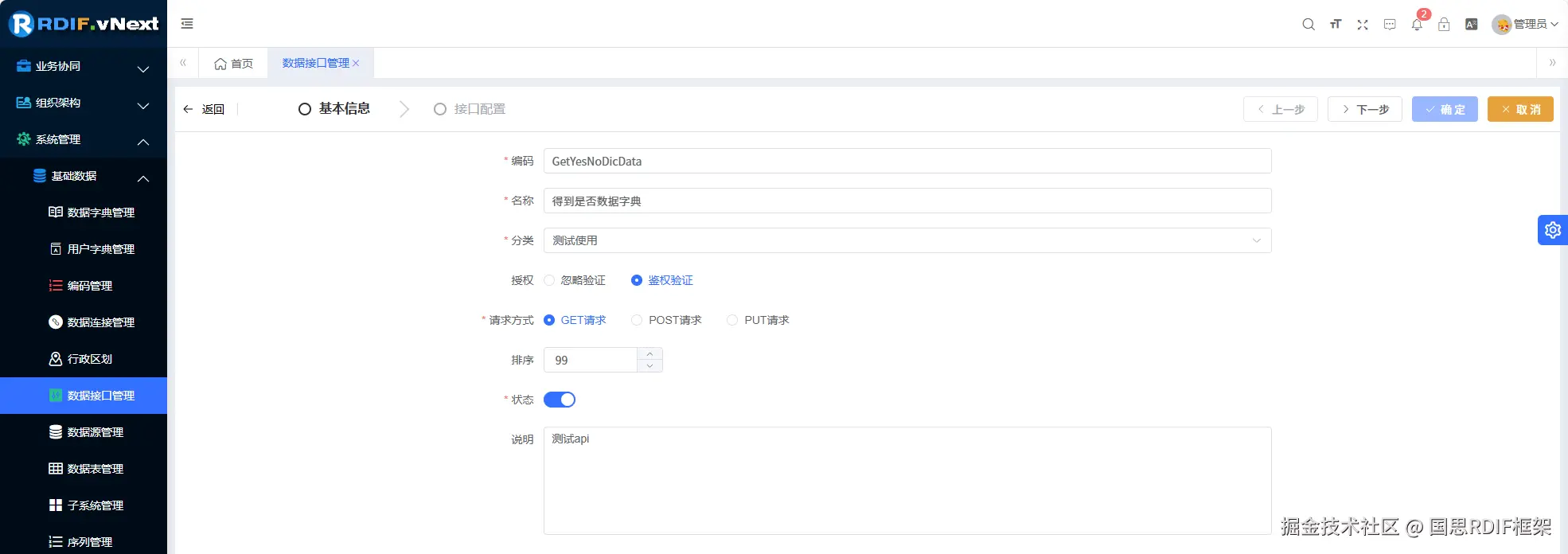Go to 基本信息 step

click(x=334, y=109)
